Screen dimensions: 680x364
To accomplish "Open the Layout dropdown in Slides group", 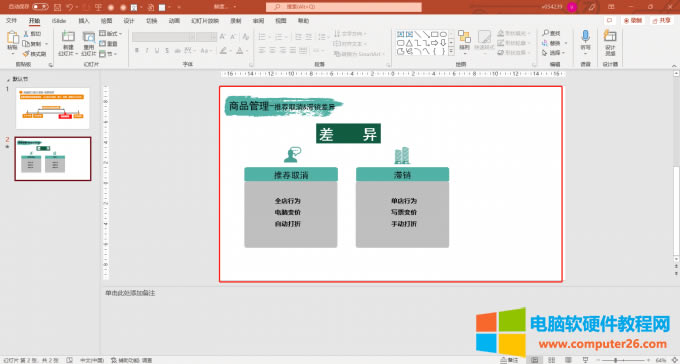I will click(111, 33).
